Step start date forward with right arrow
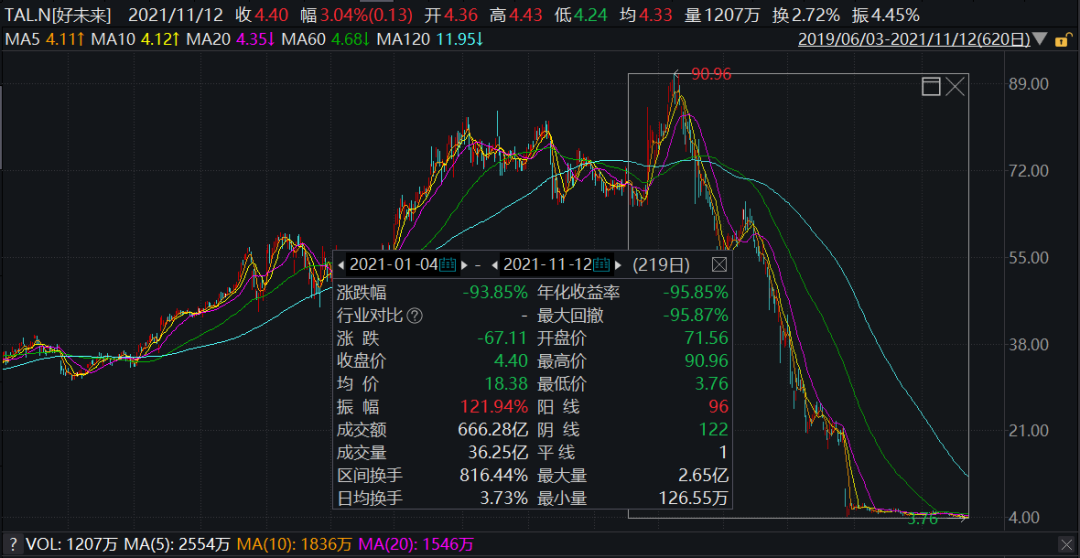The height and width of the screenshot is (558, 1080). click(x=463, y=265)
